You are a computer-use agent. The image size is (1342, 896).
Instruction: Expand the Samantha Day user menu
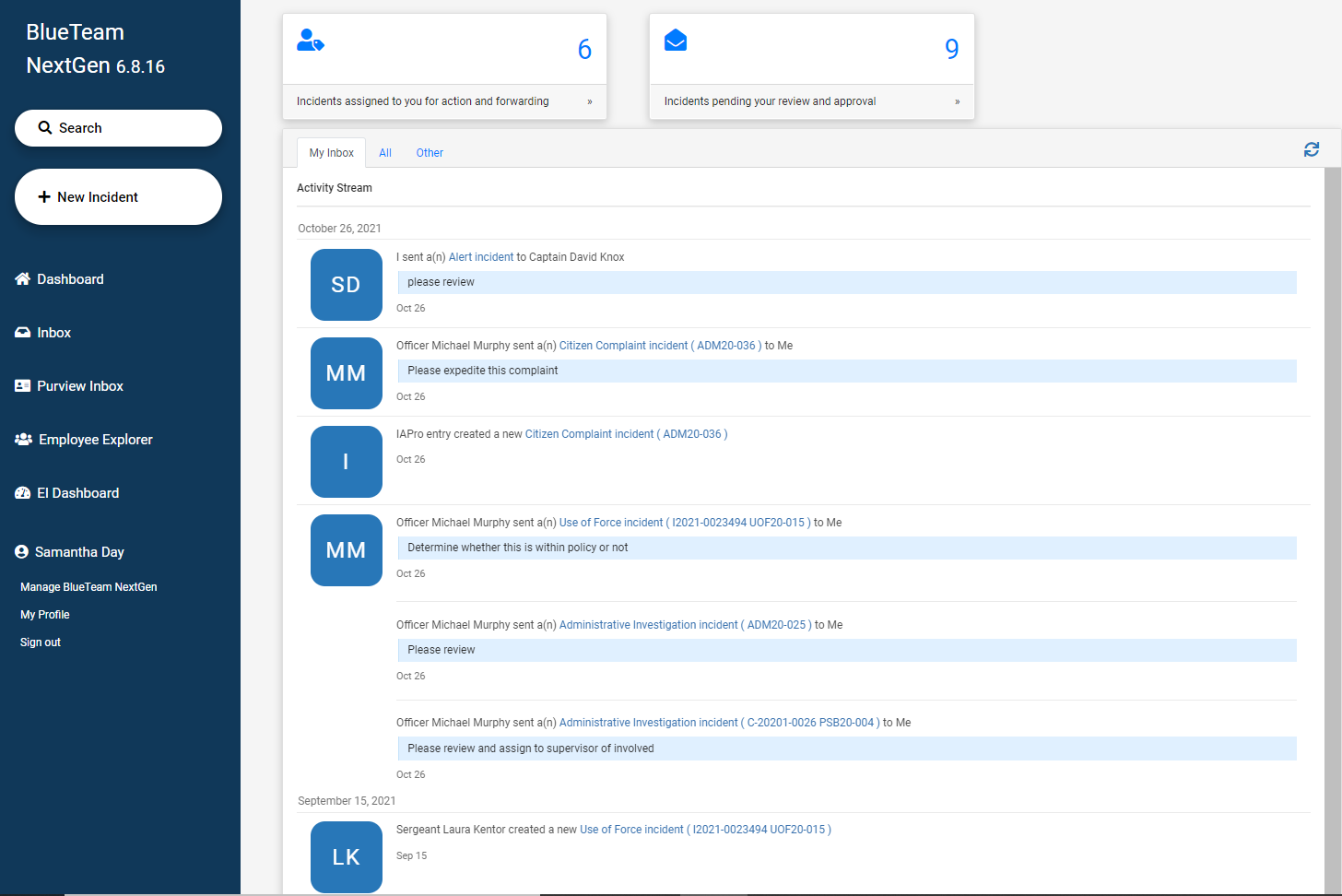tap(79, 552)
